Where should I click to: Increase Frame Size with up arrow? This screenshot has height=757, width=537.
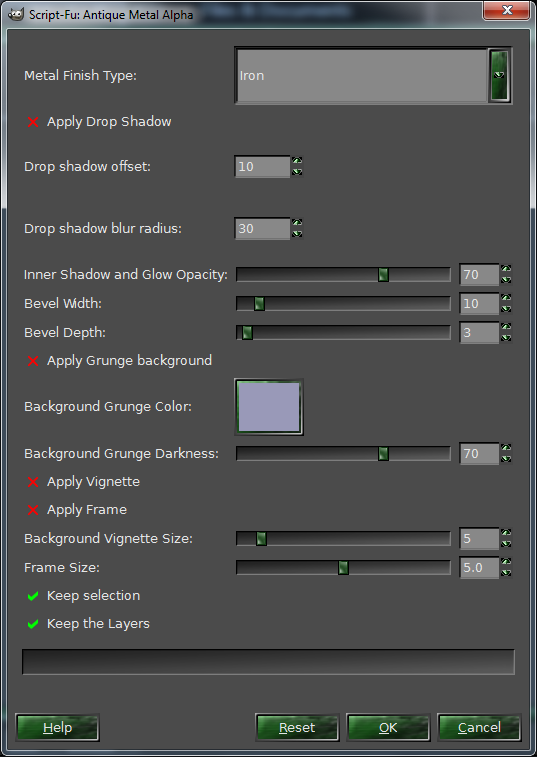[x=506, y=562]
